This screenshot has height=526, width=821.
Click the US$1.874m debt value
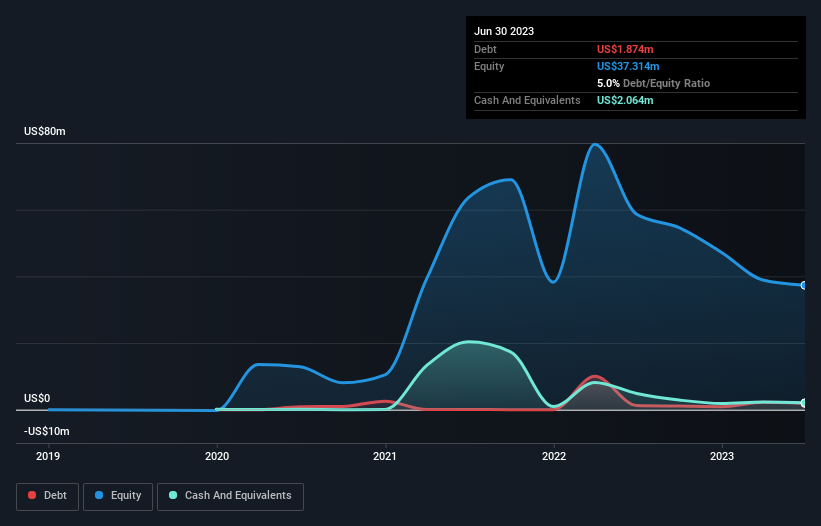click(x=625, y=49)
